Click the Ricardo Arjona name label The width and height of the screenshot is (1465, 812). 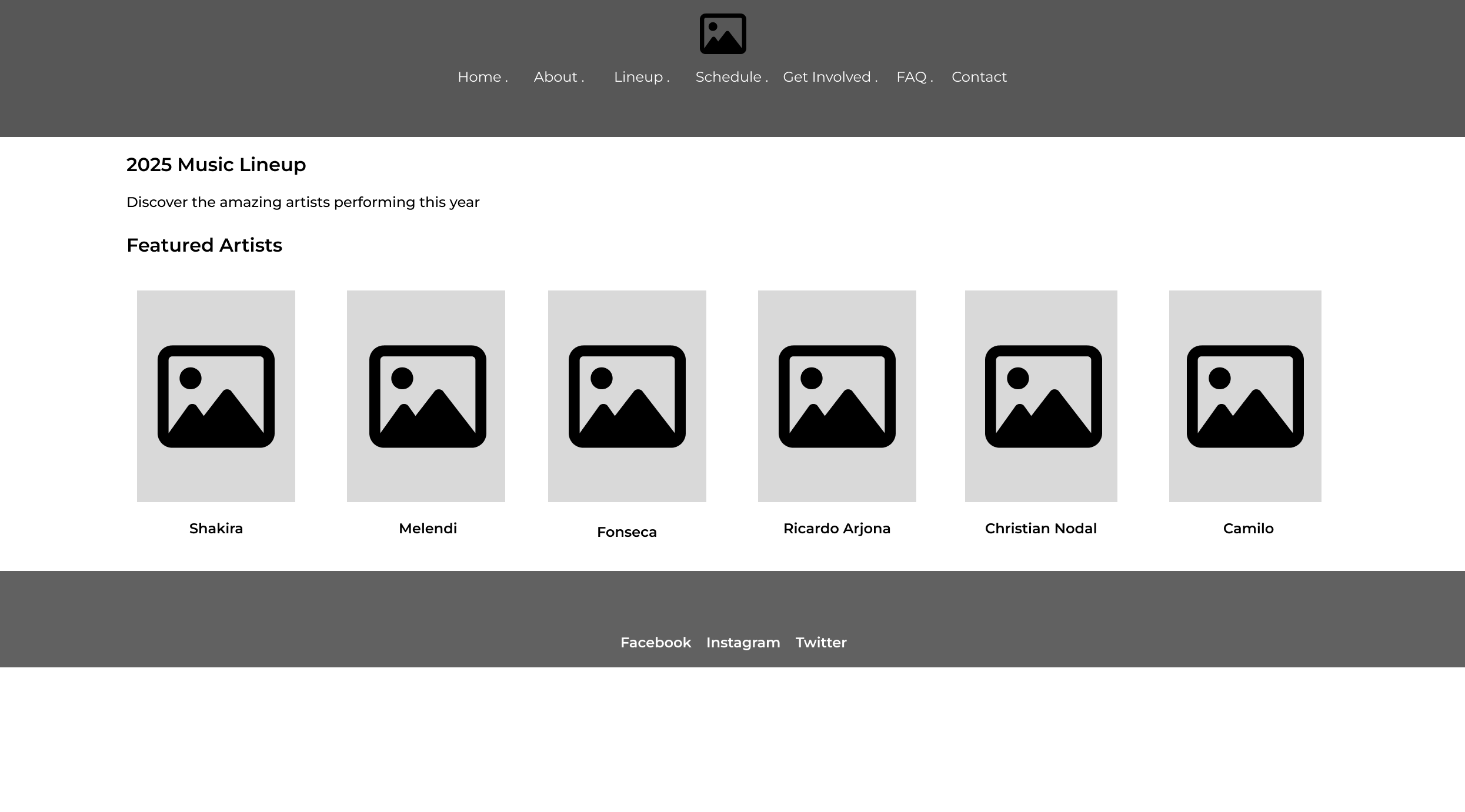837,529
